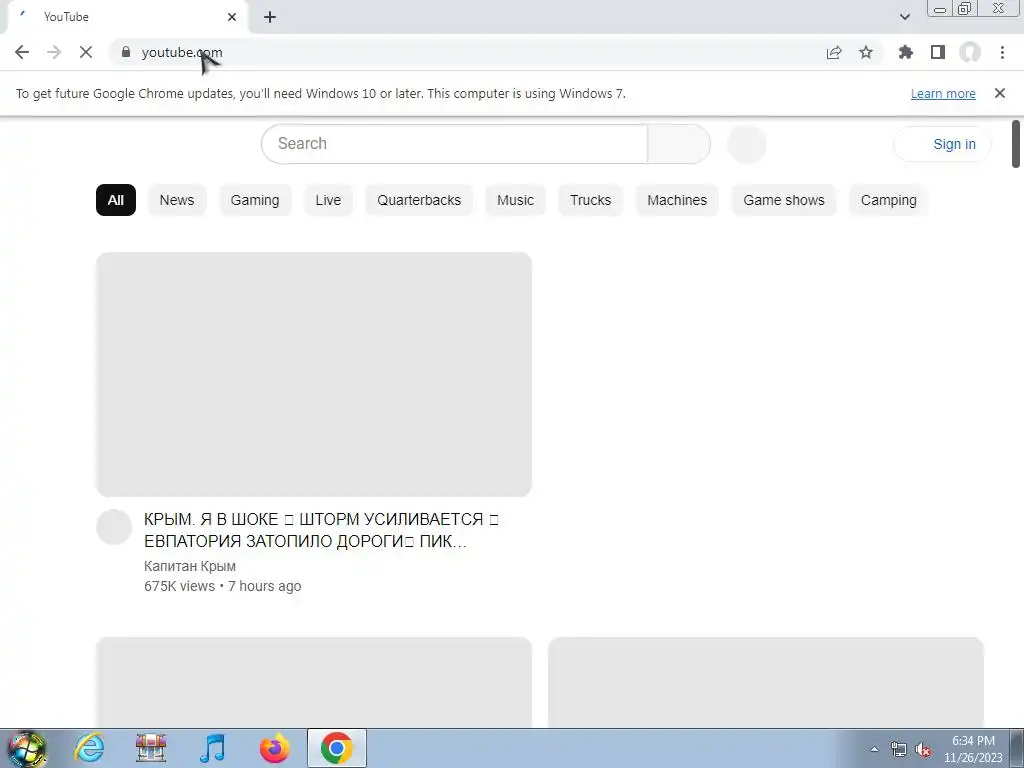
Task: Close the YouTube tab
Action: (232, 17)
